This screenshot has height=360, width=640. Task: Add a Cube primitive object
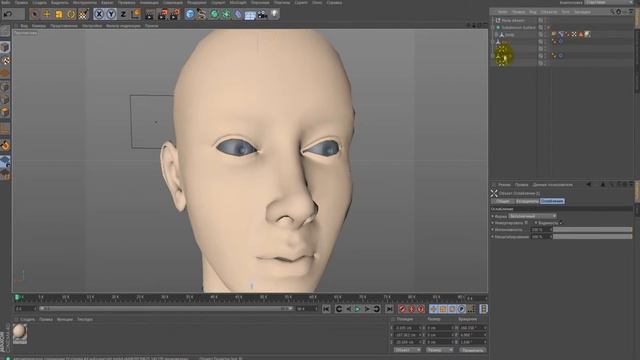click(190, 15)
